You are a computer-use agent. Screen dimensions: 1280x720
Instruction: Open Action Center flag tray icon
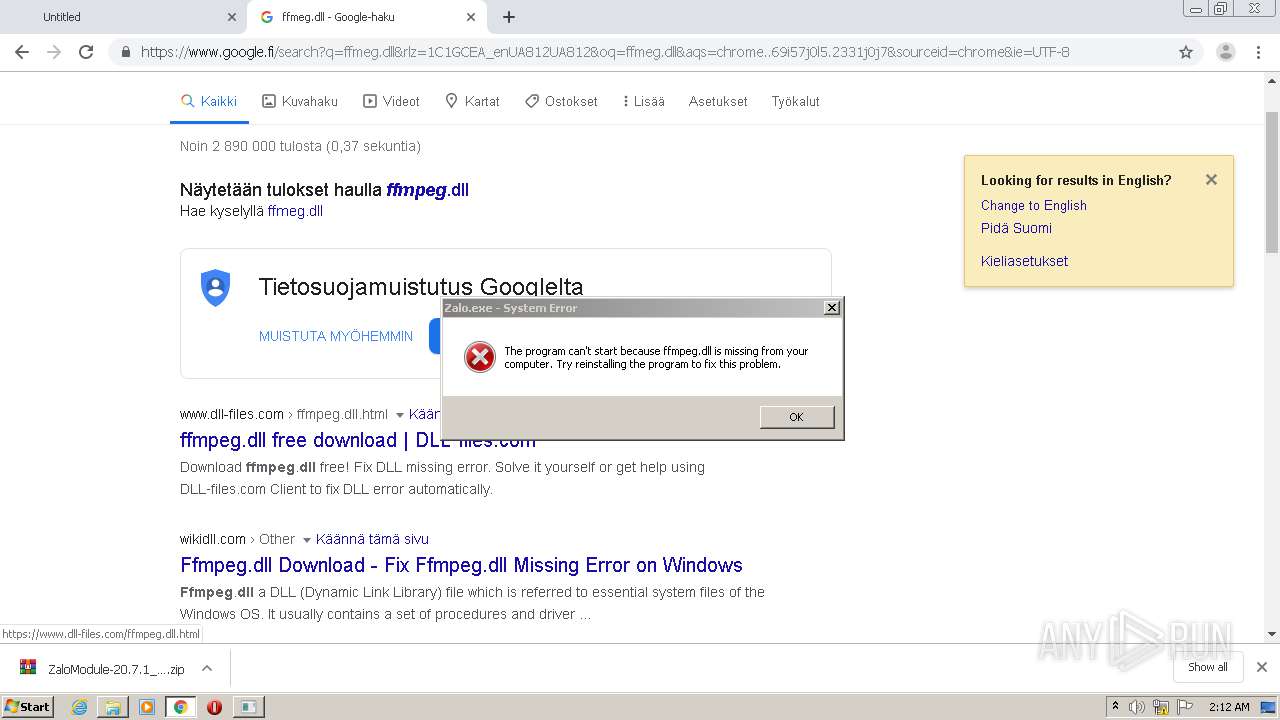pyautogui.click(x=1184, y=707)
